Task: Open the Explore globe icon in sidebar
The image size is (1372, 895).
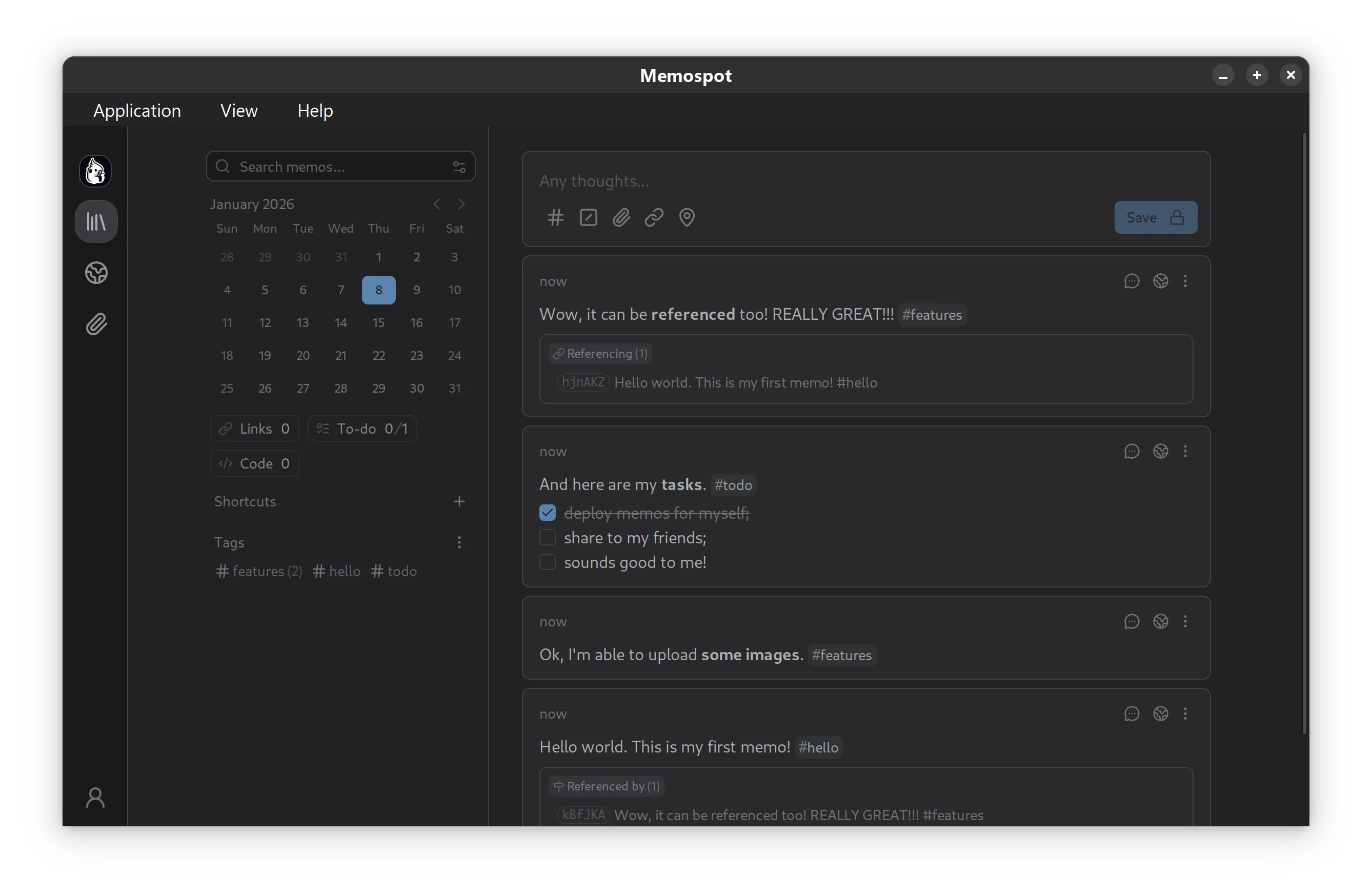Action: pos(96,273)
